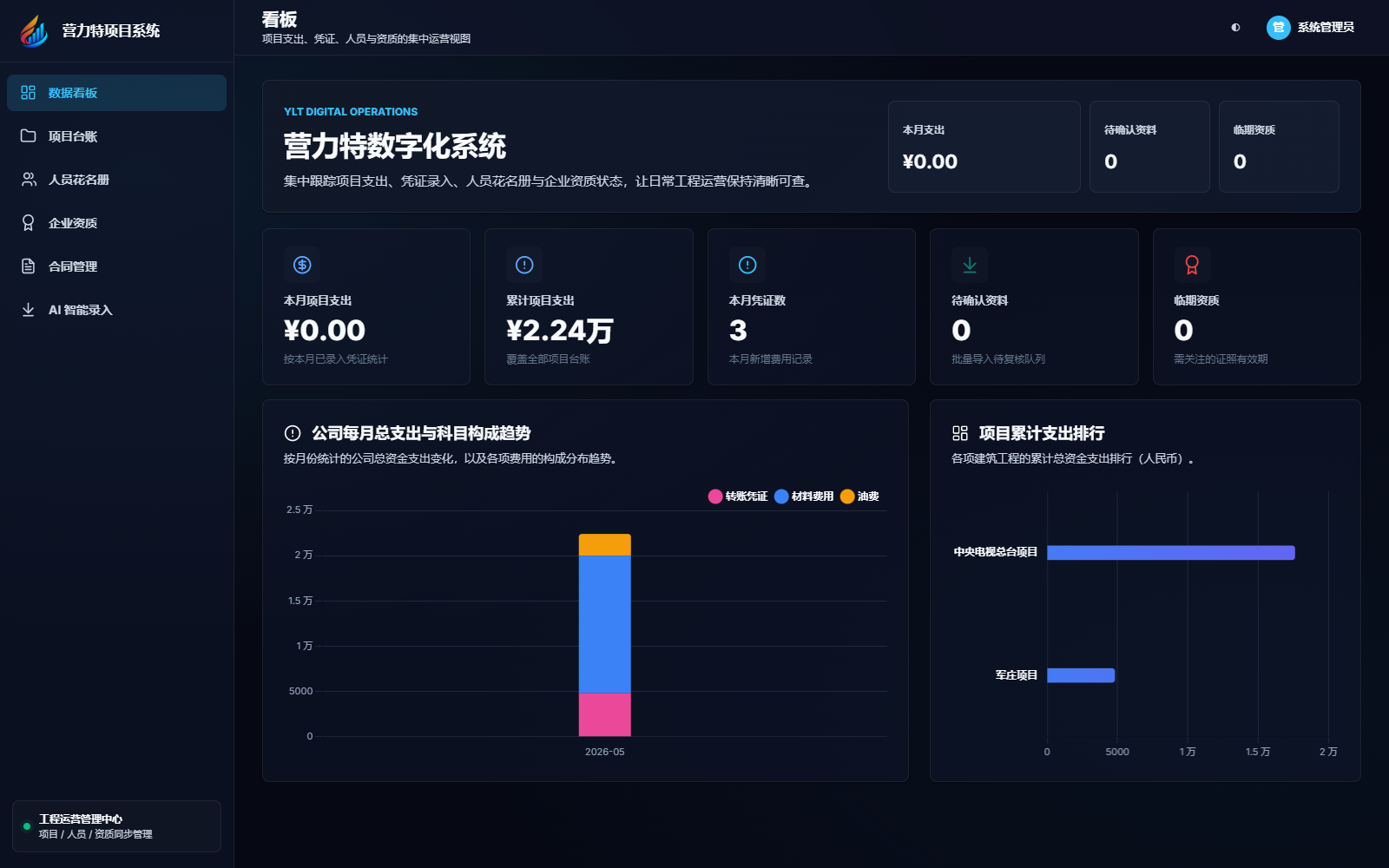Toggle the 转账凭证 legend series

click(x=738, y=496)
